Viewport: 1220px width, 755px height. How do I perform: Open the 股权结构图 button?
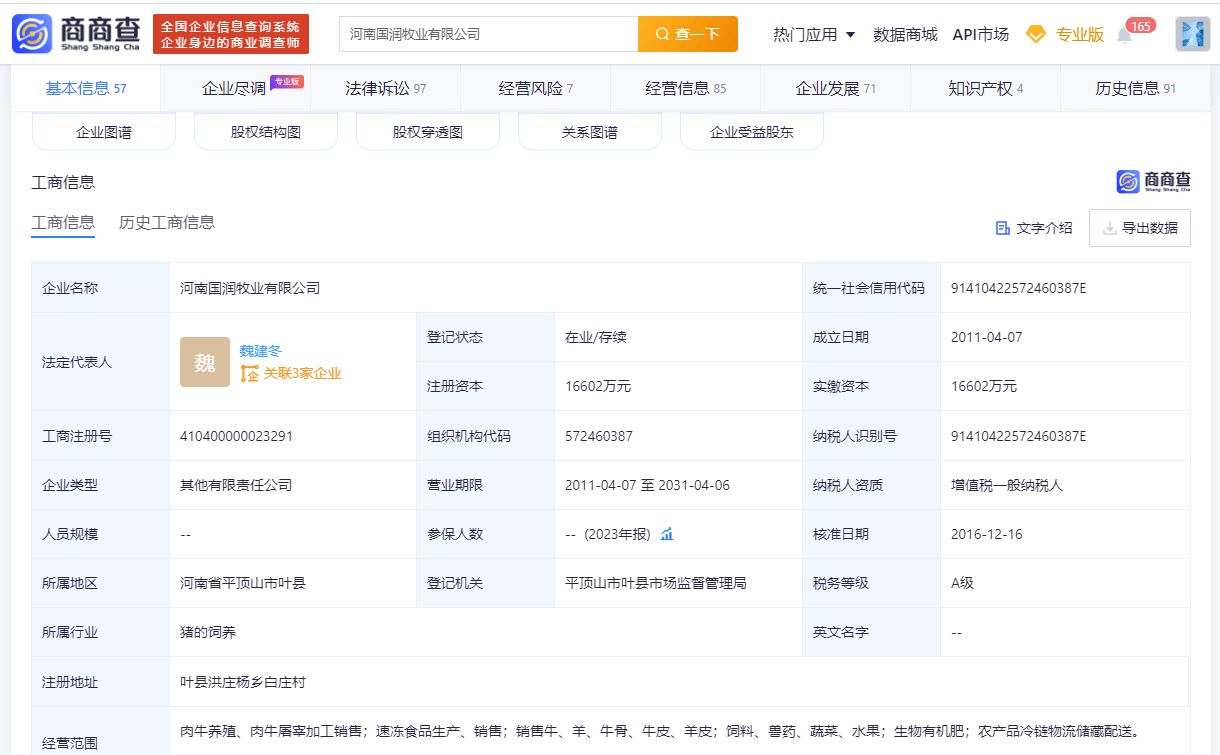[x=266, y=132]
